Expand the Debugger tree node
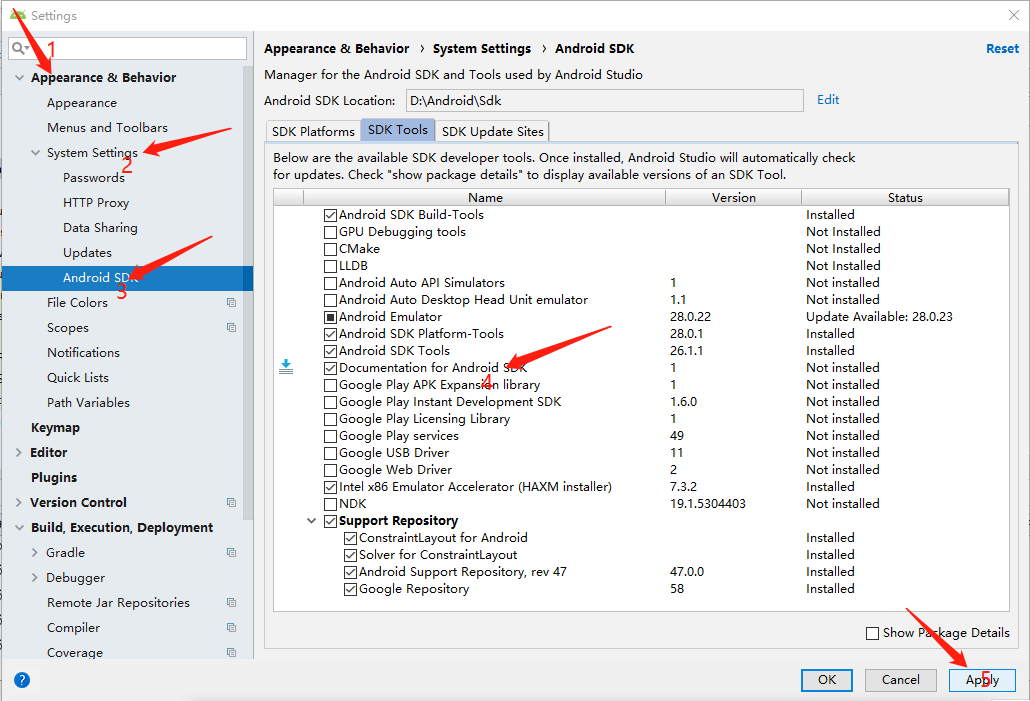This screenshot has width=1030, height=701. point(35,577)
